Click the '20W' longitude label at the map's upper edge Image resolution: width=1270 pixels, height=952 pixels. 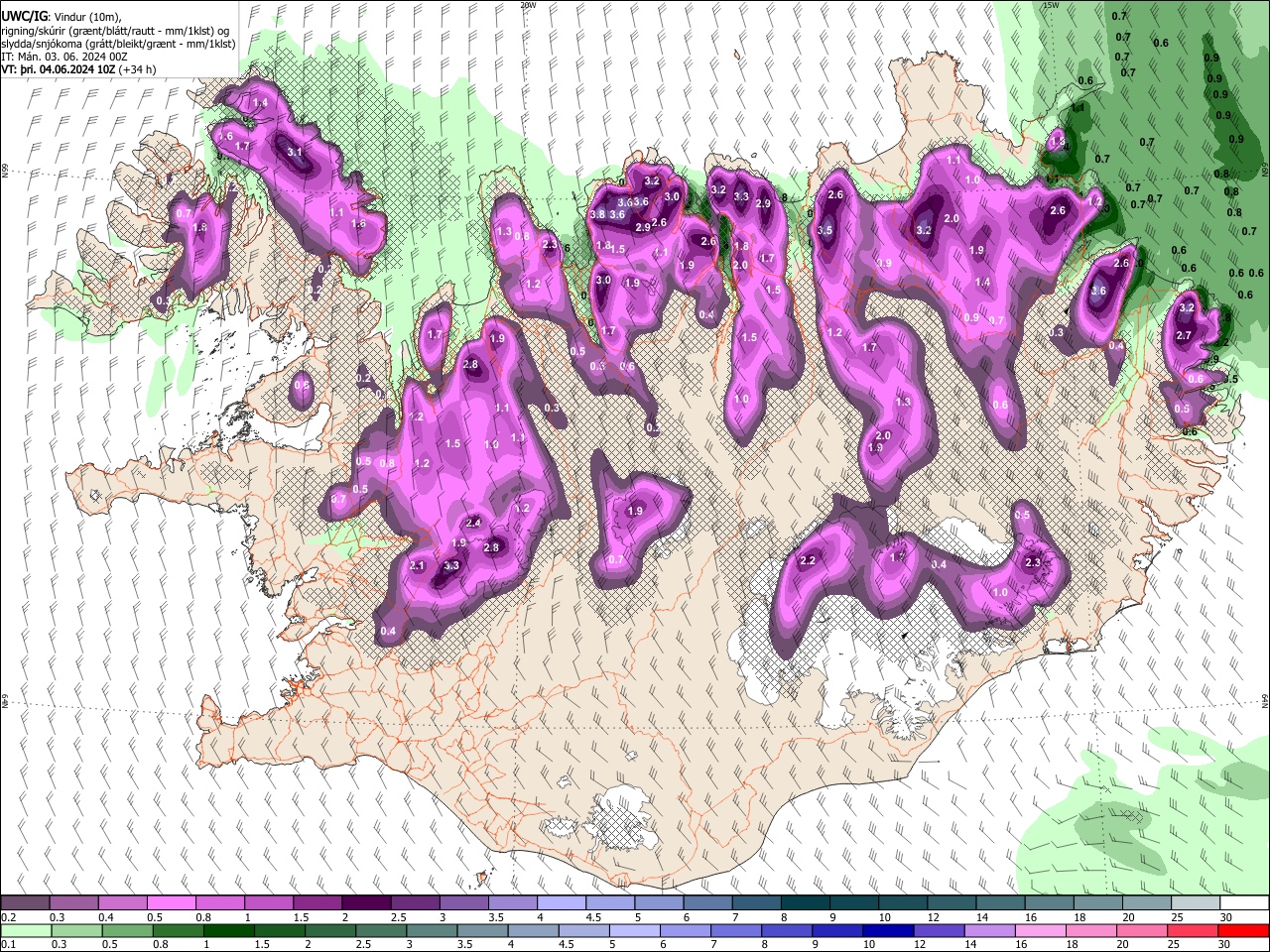[x=528, y=5]
